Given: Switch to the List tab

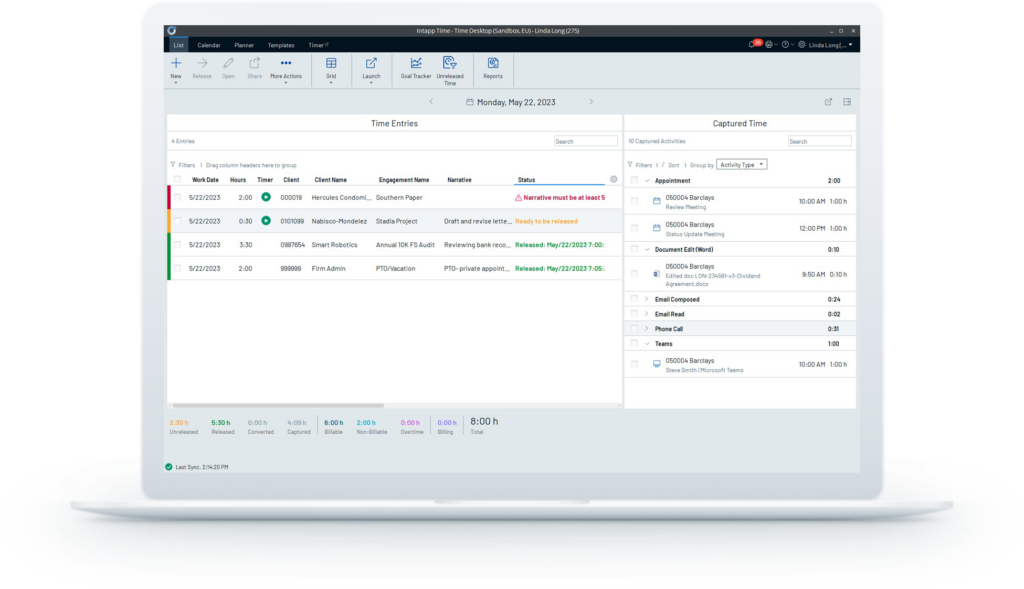Looking at the screenshot, I should click(178, 45).
